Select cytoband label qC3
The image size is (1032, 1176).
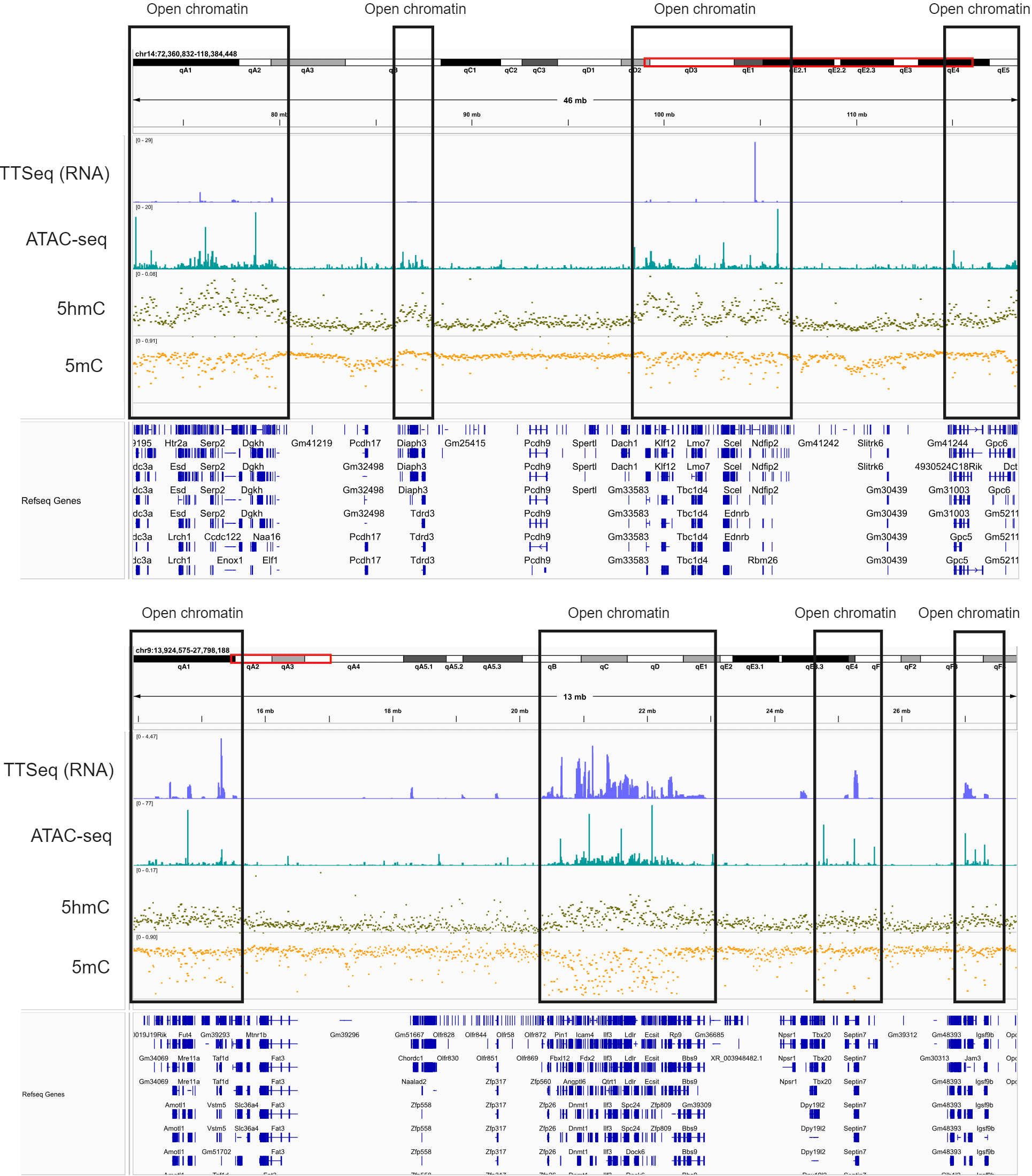tap(539, 70)
